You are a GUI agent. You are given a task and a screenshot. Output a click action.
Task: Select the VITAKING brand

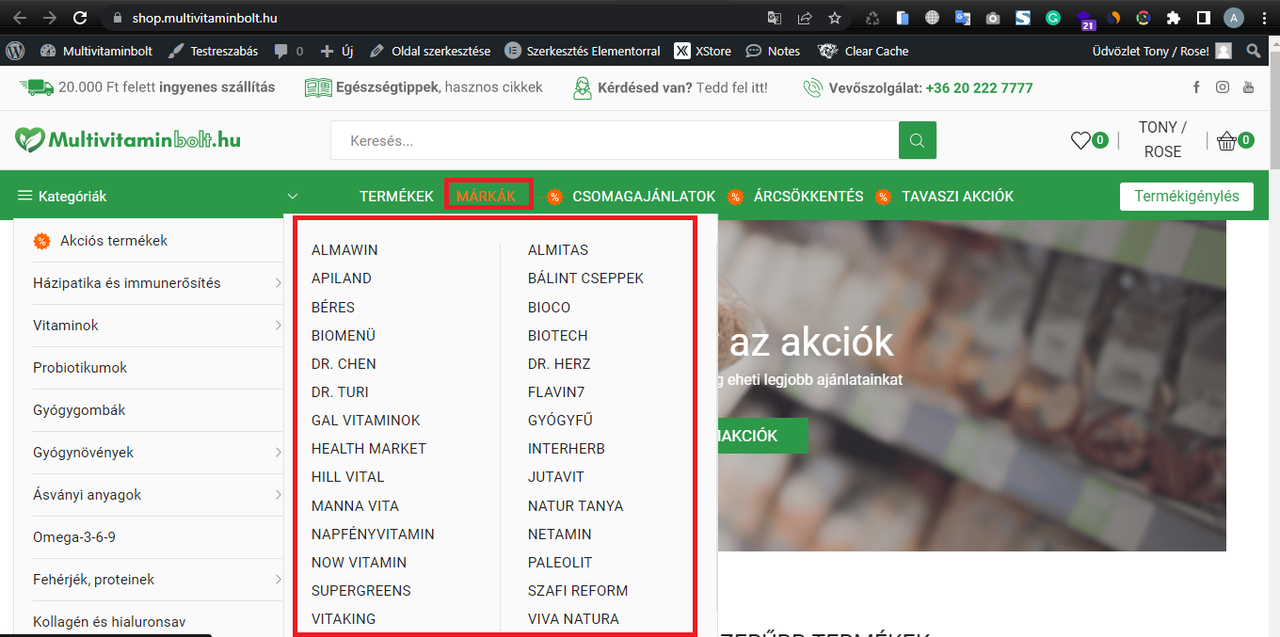coord(343,619)
